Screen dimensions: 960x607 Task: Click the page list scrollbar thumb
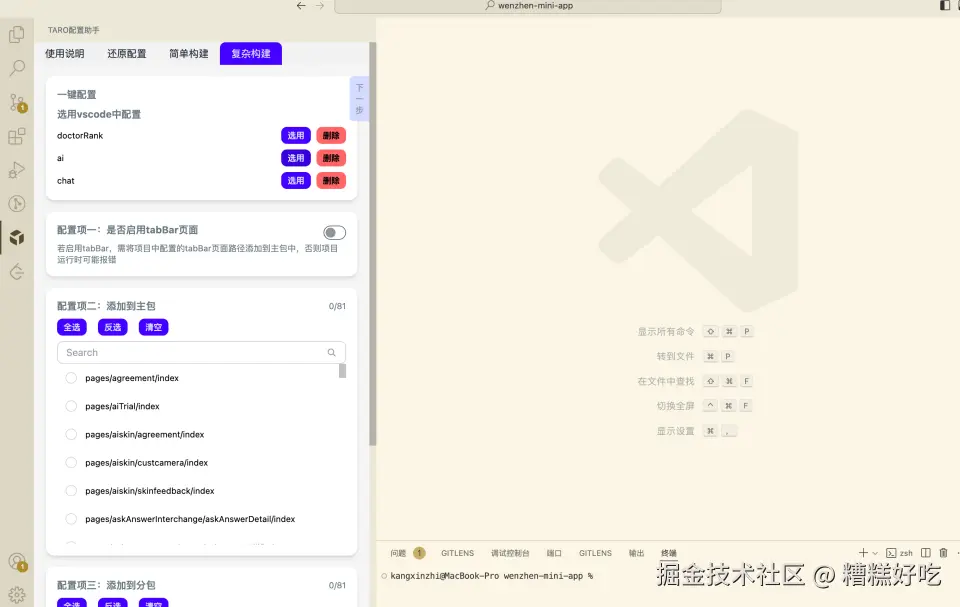[x=342, y=371]
